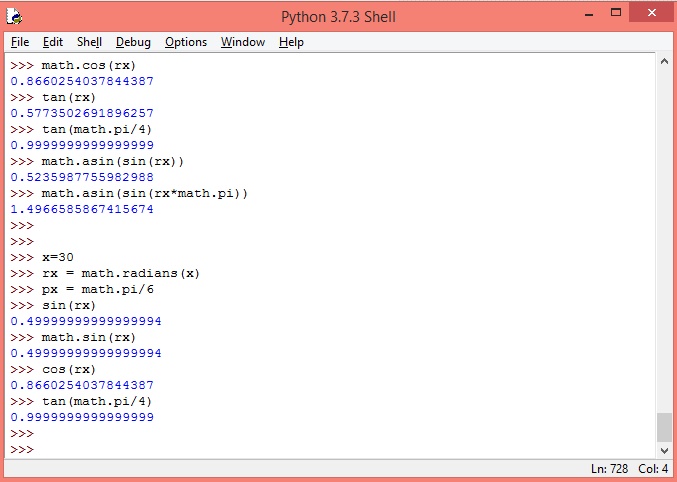Click the math.asin(sin(rx)) line

tap(113, 161)
